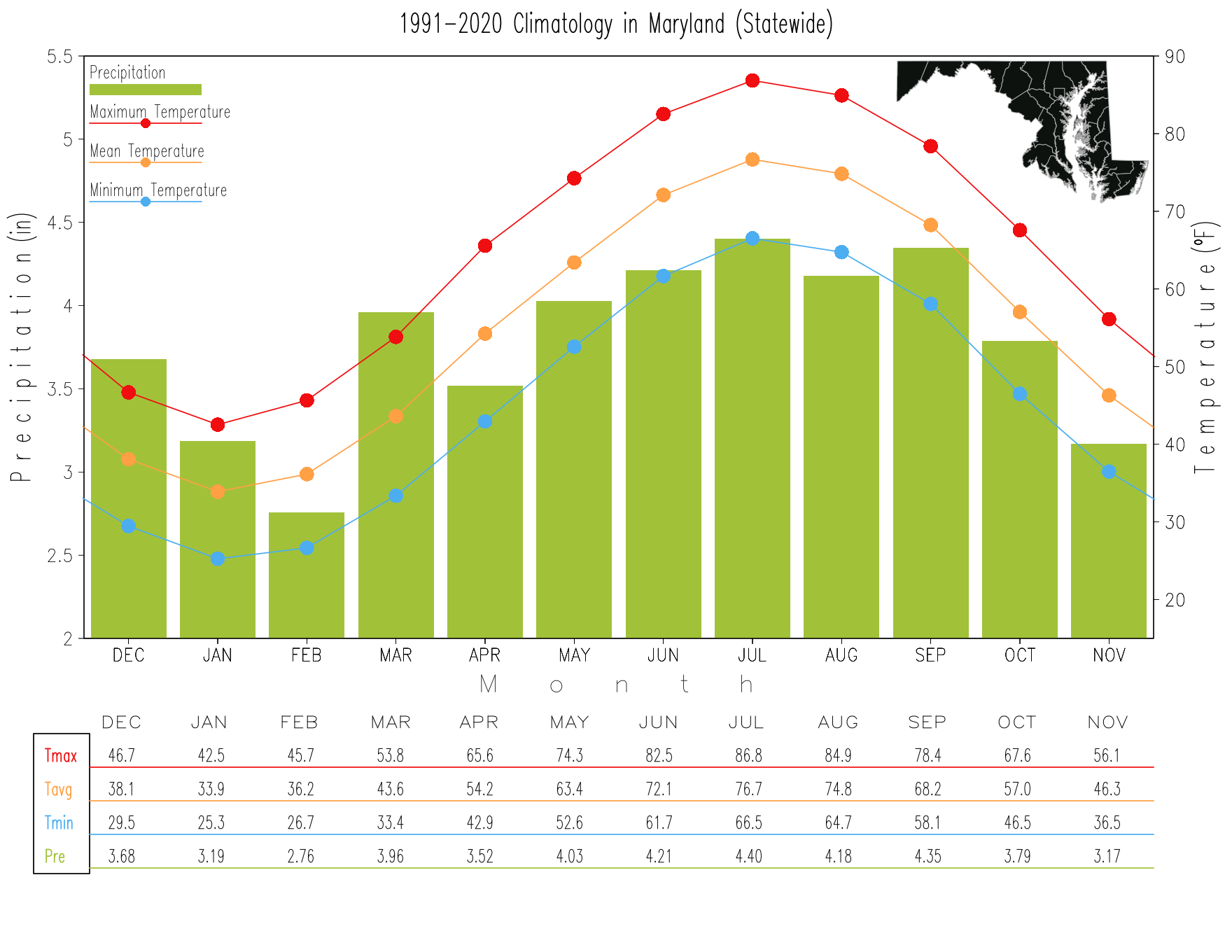Click the 'JUL' column header in the table
1232x952 pixels.
pyautogui.click(x=746, y=722)
